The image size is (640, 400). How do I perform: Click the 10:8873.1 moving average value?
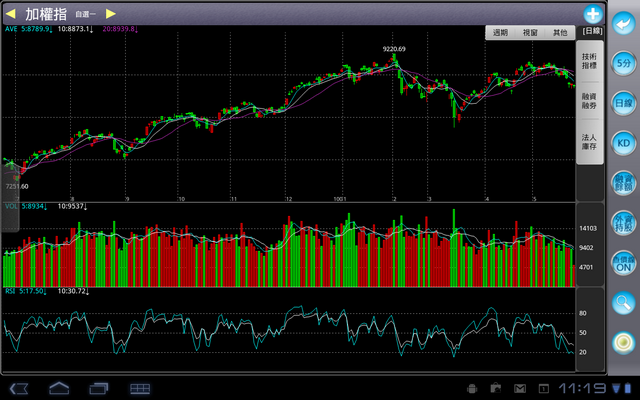75,29
